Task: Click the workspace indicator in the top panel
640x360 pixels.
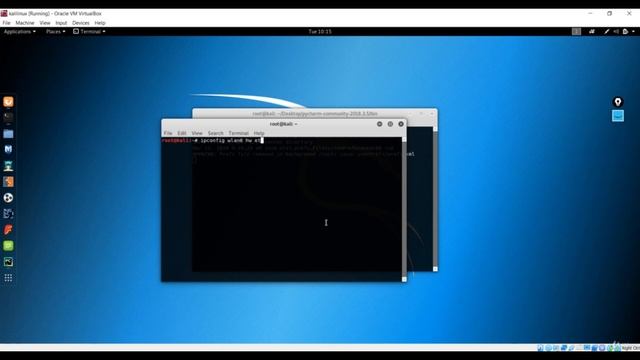Action: tap(576, 31)
